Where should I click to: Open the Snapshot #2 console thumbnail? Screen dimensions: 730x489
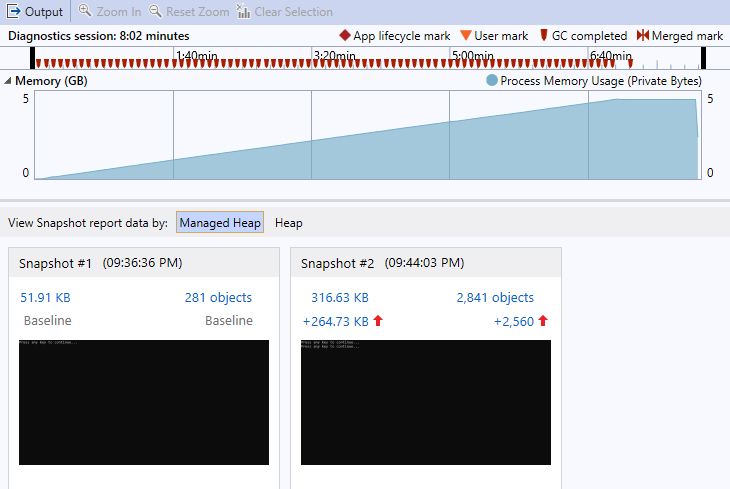click(x=426, y=402)
